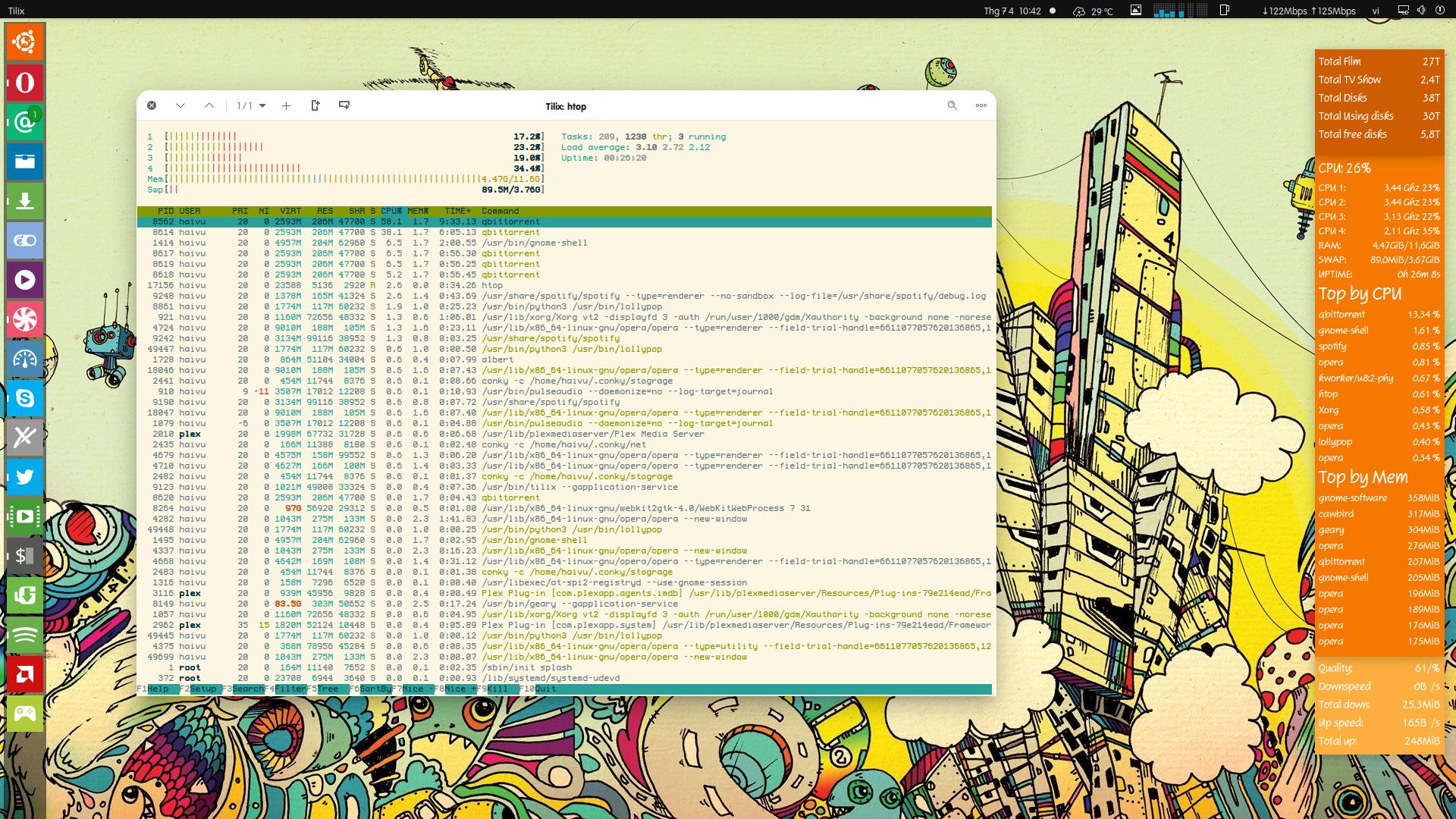Open the games controller dock icon
The height and width of the screenshot is (819, 1456).
pos(25,713)
